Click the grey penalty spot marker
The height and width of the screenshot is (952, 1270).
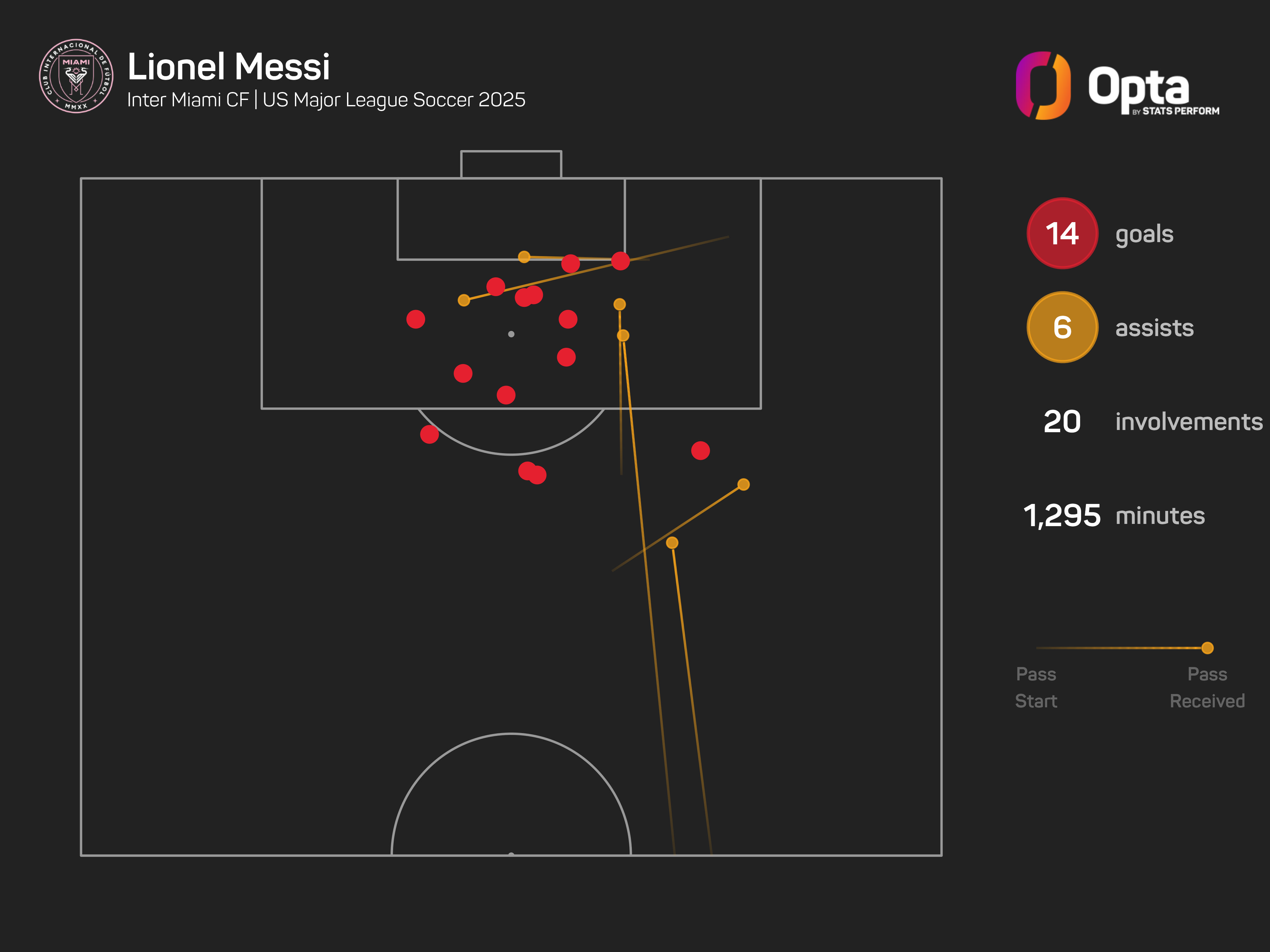[x=511, y=334]
